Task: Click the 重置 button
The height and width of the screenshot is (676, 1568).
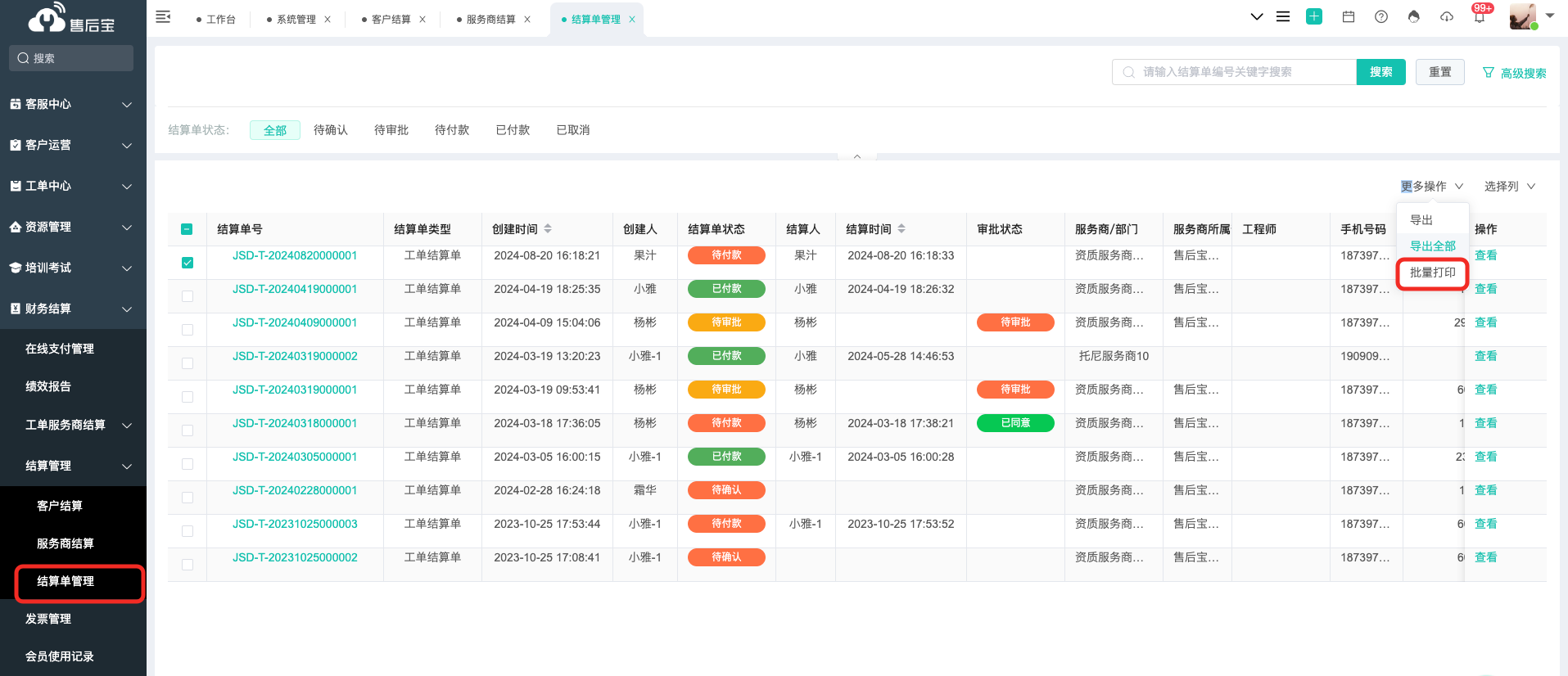Action: coord(1440,72)
